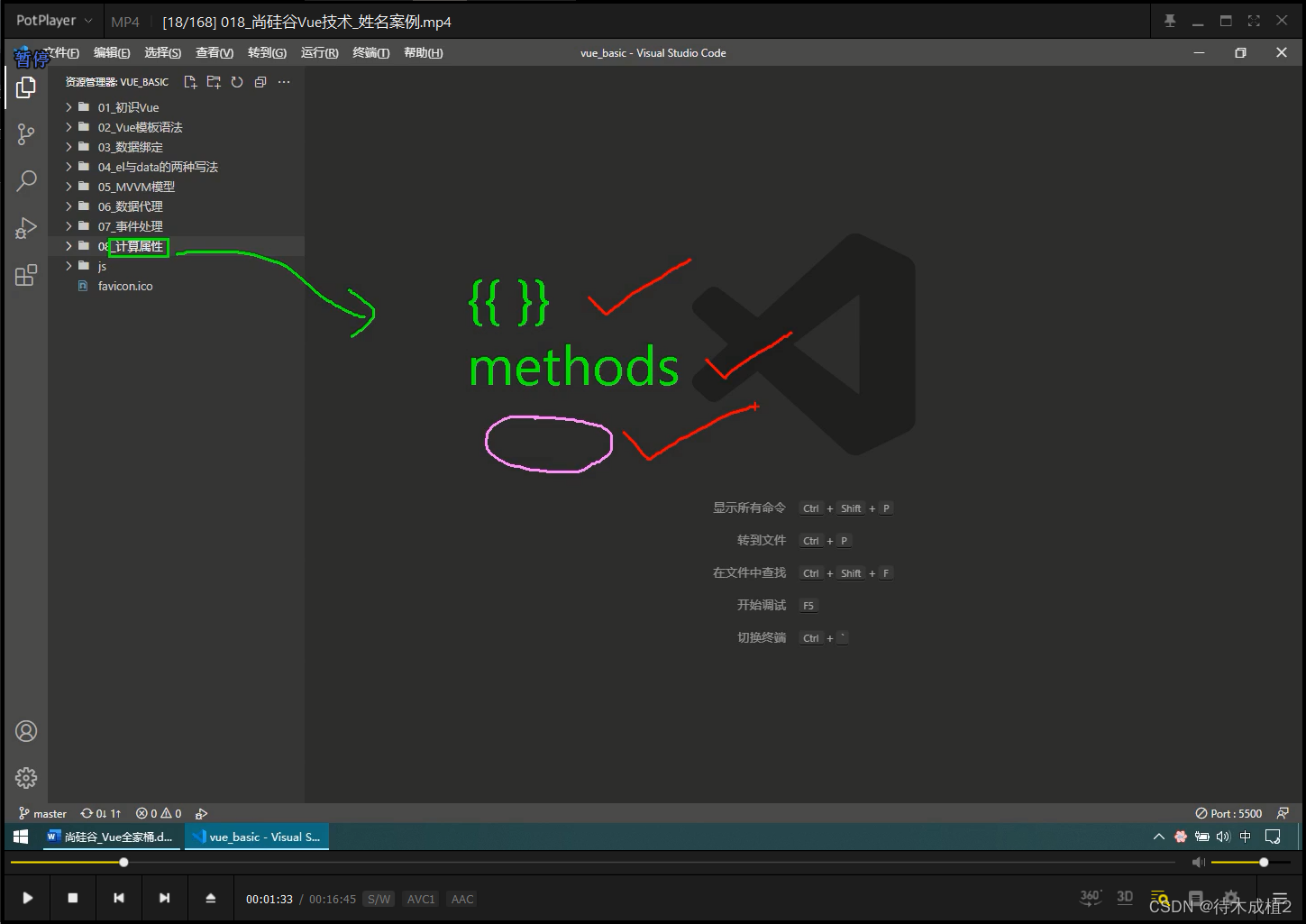Create a new folder in VUE_BASIC explorer
This screenshot has height=924, width=1306.
click(x=214, y=82)
